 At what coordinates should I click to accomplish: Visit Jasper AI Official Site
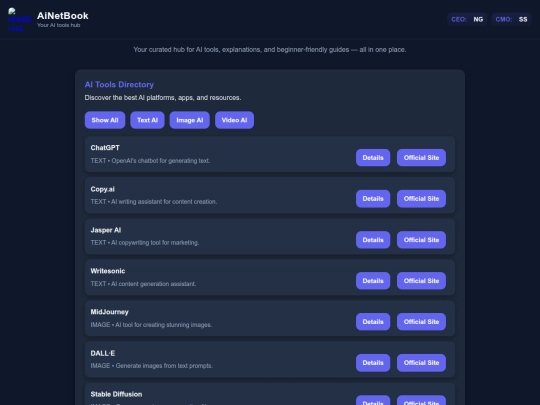pyautogui.click(x=422, y=240)
